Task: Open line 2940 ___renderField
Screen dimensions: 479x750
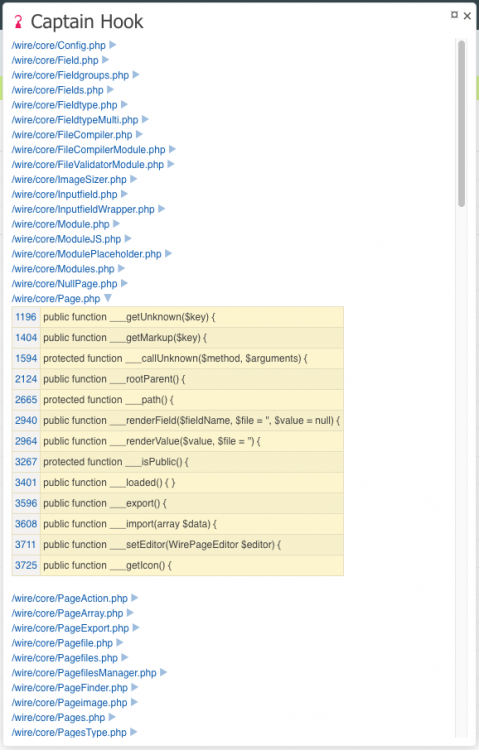Action: [26, 420]
